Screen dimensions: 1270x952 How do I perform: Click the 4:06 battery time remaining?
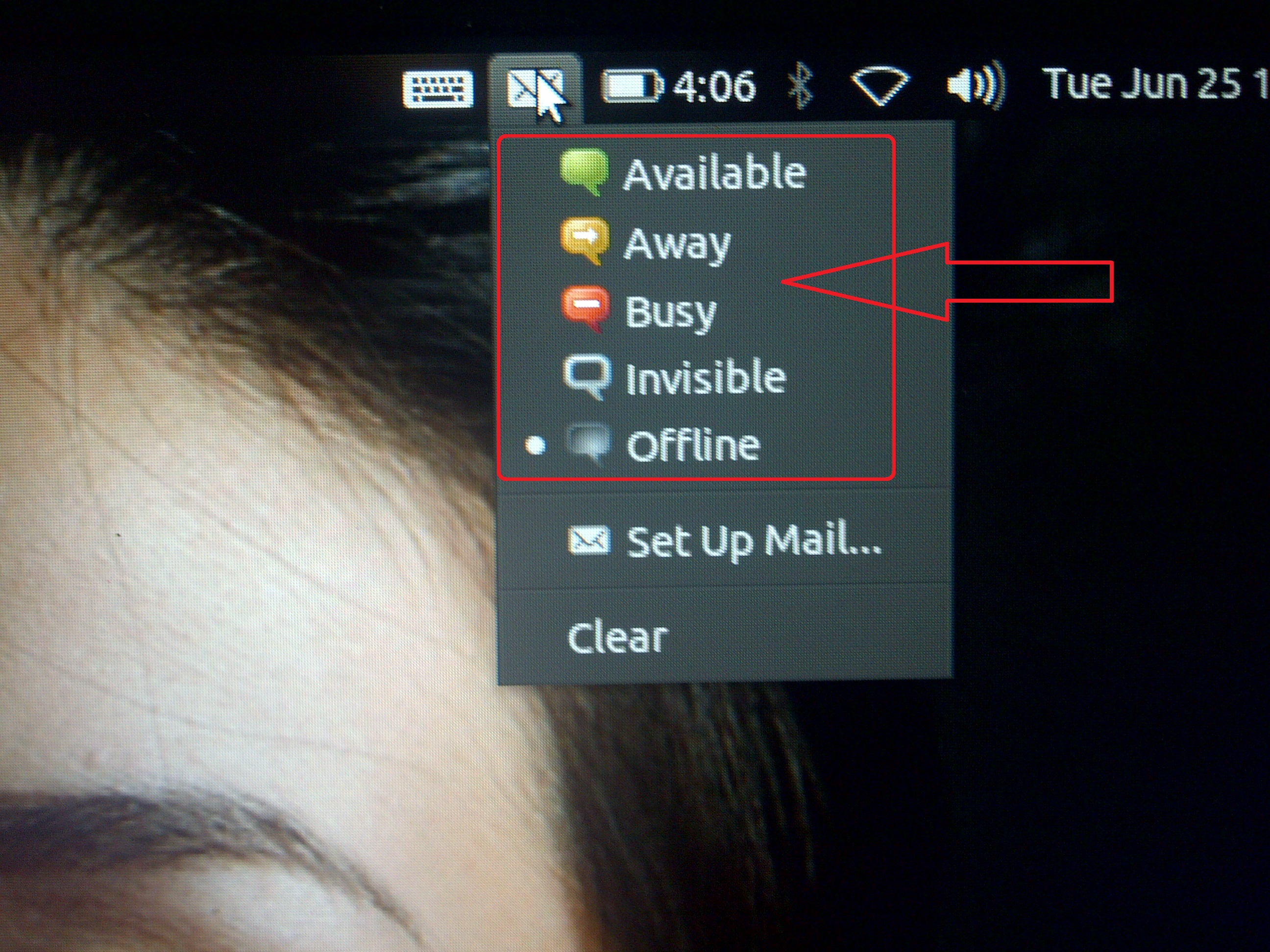pyautogui.click(x=714, y=86)
